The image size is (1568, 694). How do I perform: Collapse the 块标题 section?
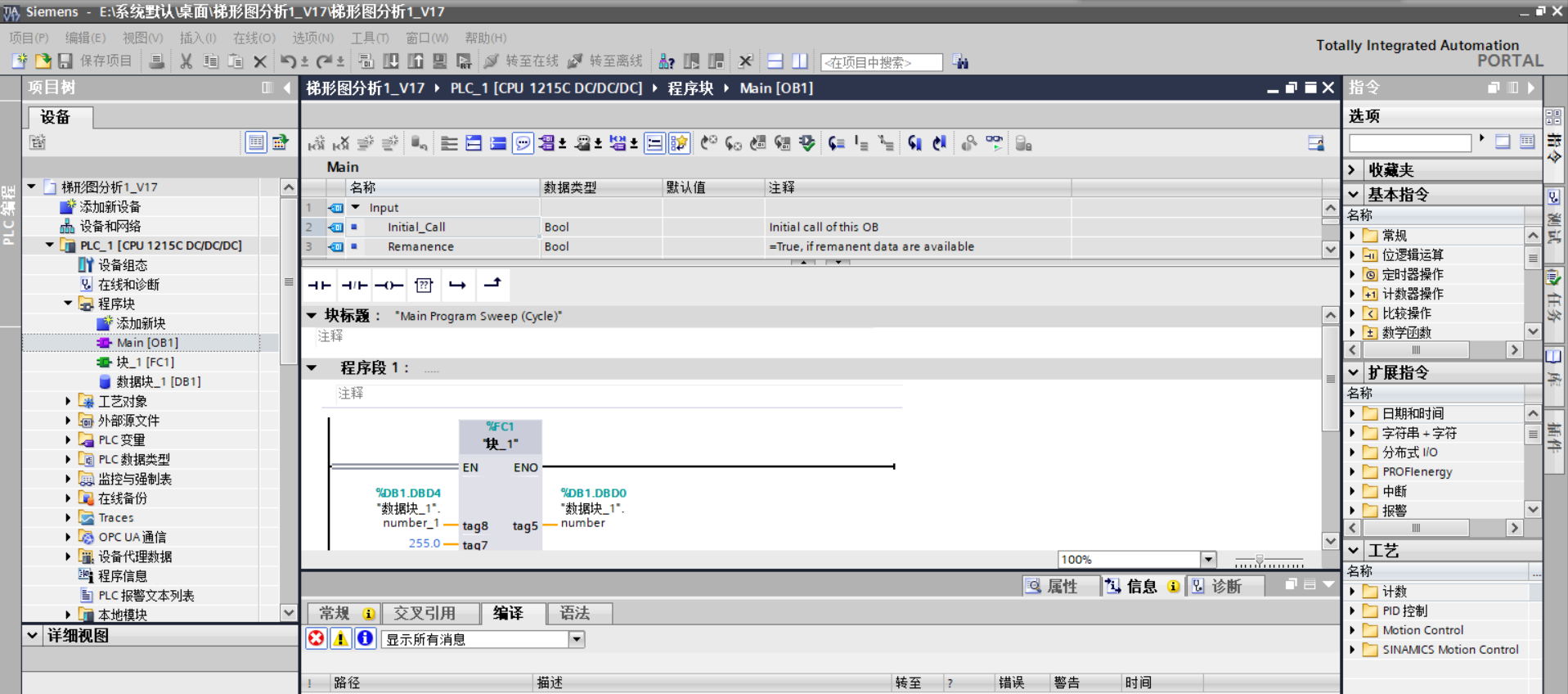click(x=312, y=315)
